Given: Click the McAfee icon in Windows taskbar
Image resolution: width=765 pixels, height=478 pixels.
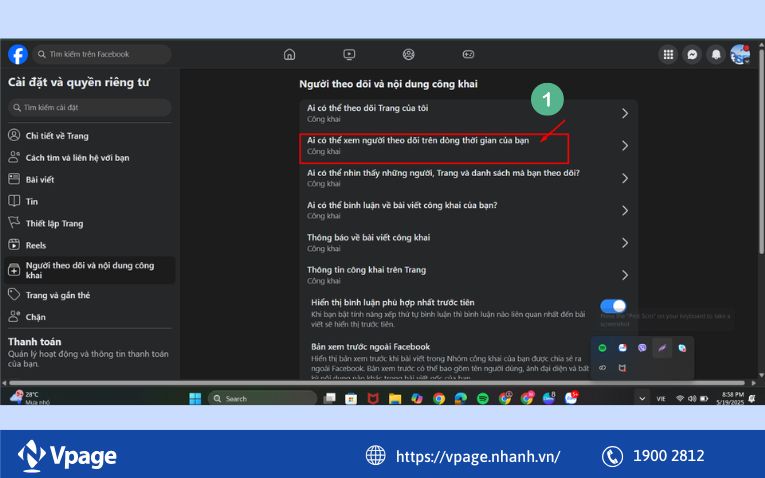Looking at the screenshot, I should (x=373, y=398).
